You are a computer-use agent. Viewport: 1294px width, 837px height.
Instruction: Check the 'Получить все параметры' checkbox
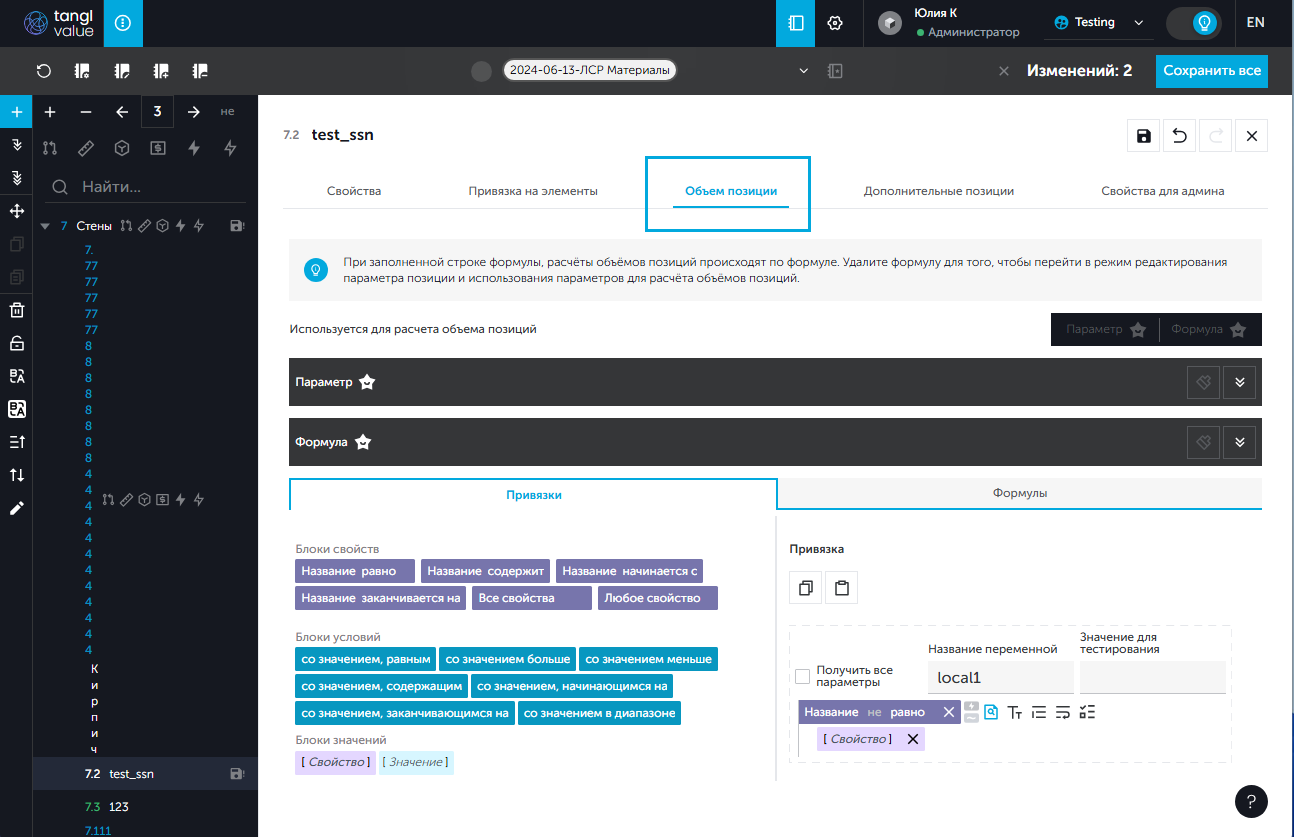[802, 677]
